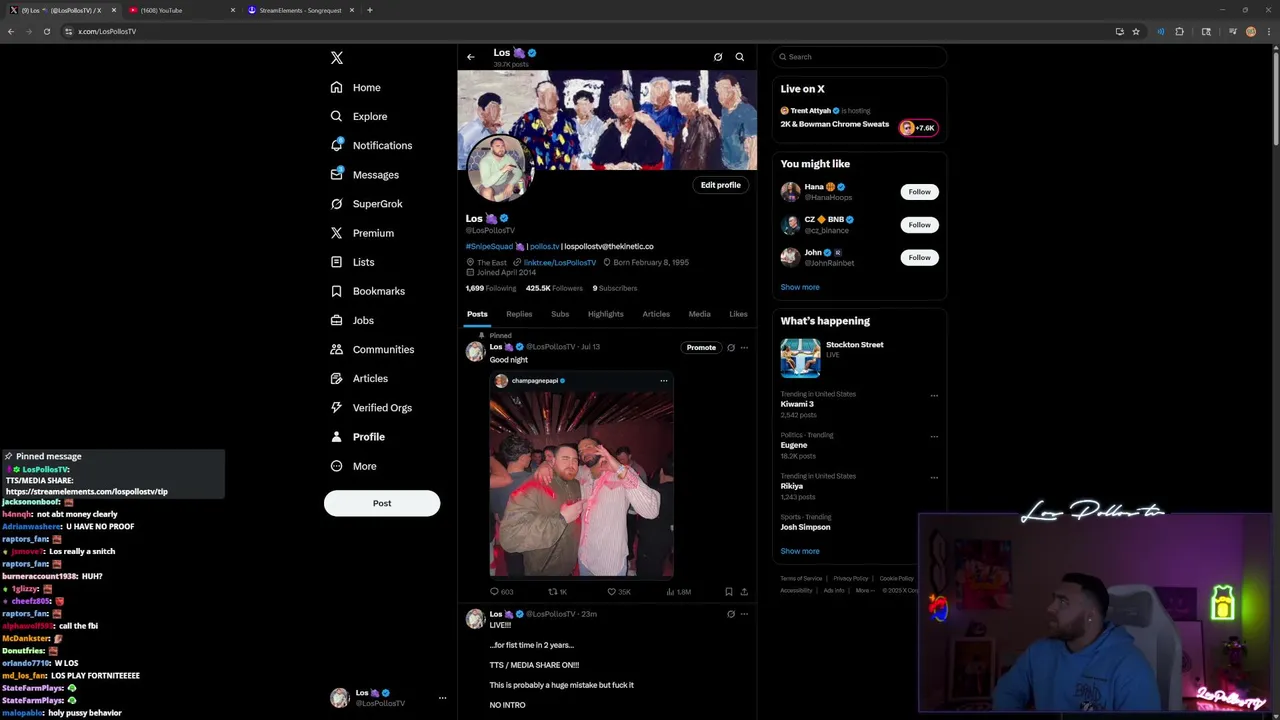View the 425.5K Followers list

(x=554, y=288)
